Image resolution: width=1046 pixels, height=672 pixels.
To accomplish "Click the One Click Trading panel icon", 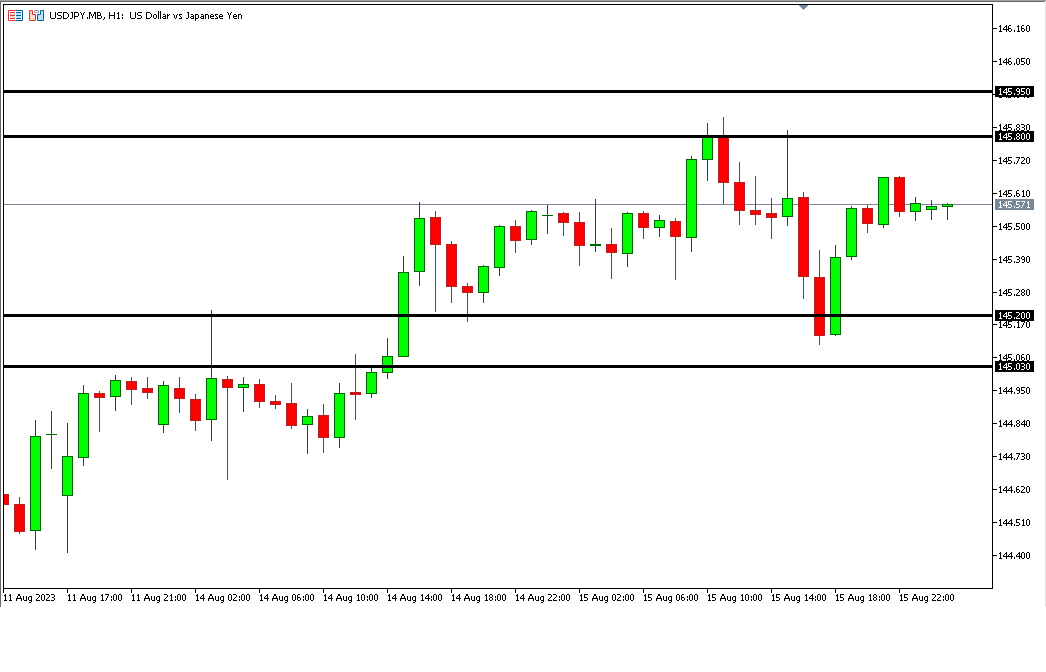I will click(x=15, y=15).
